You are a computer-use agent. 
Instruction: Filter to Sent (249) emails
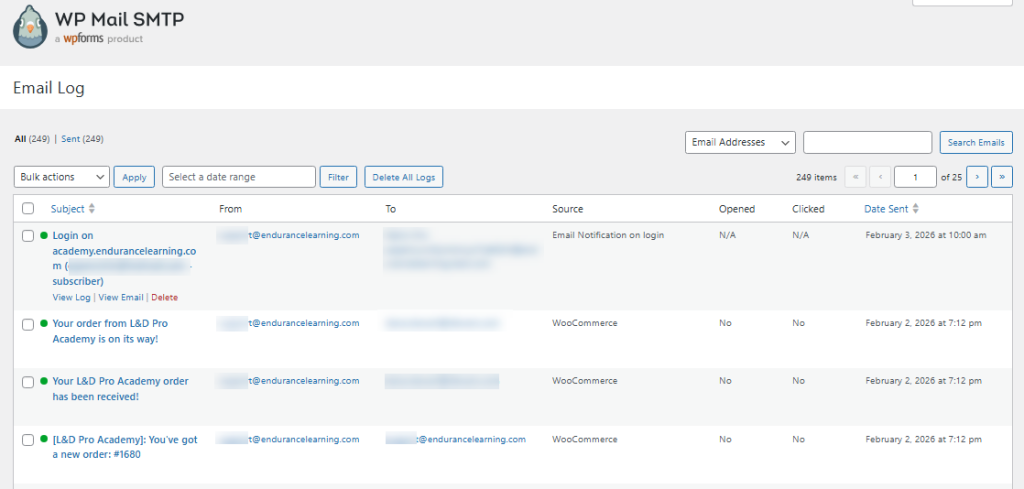coord(82,139)
